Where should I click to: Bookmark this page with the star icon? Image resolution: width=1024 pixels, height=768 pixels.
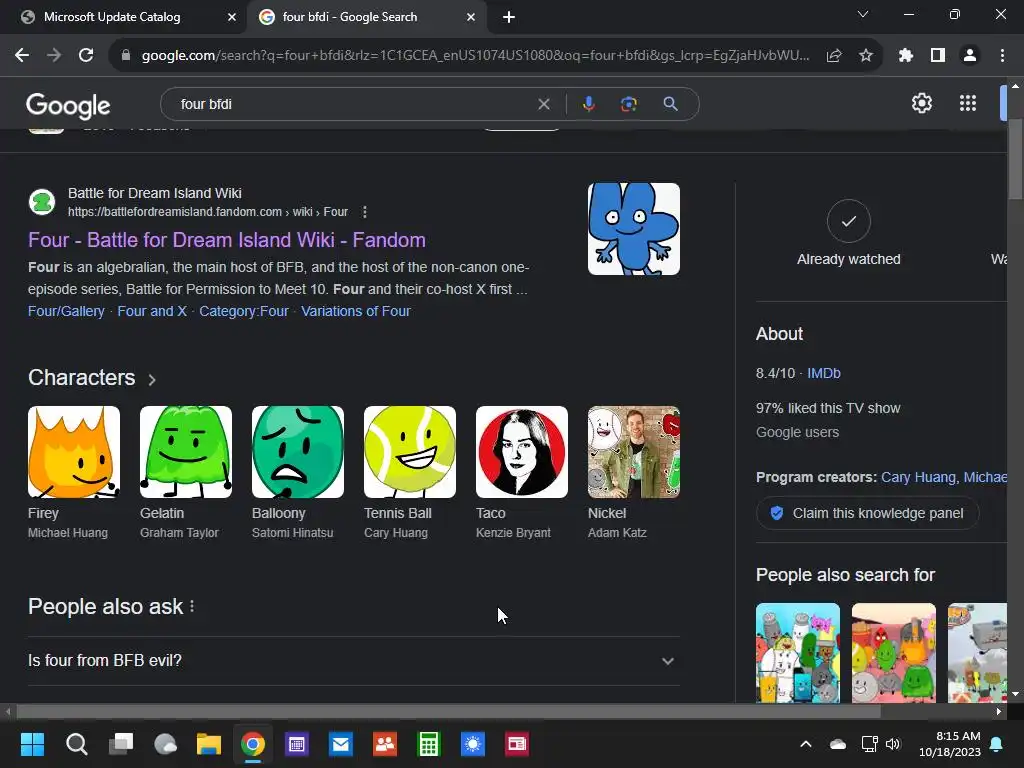click(x=866, y=56)
